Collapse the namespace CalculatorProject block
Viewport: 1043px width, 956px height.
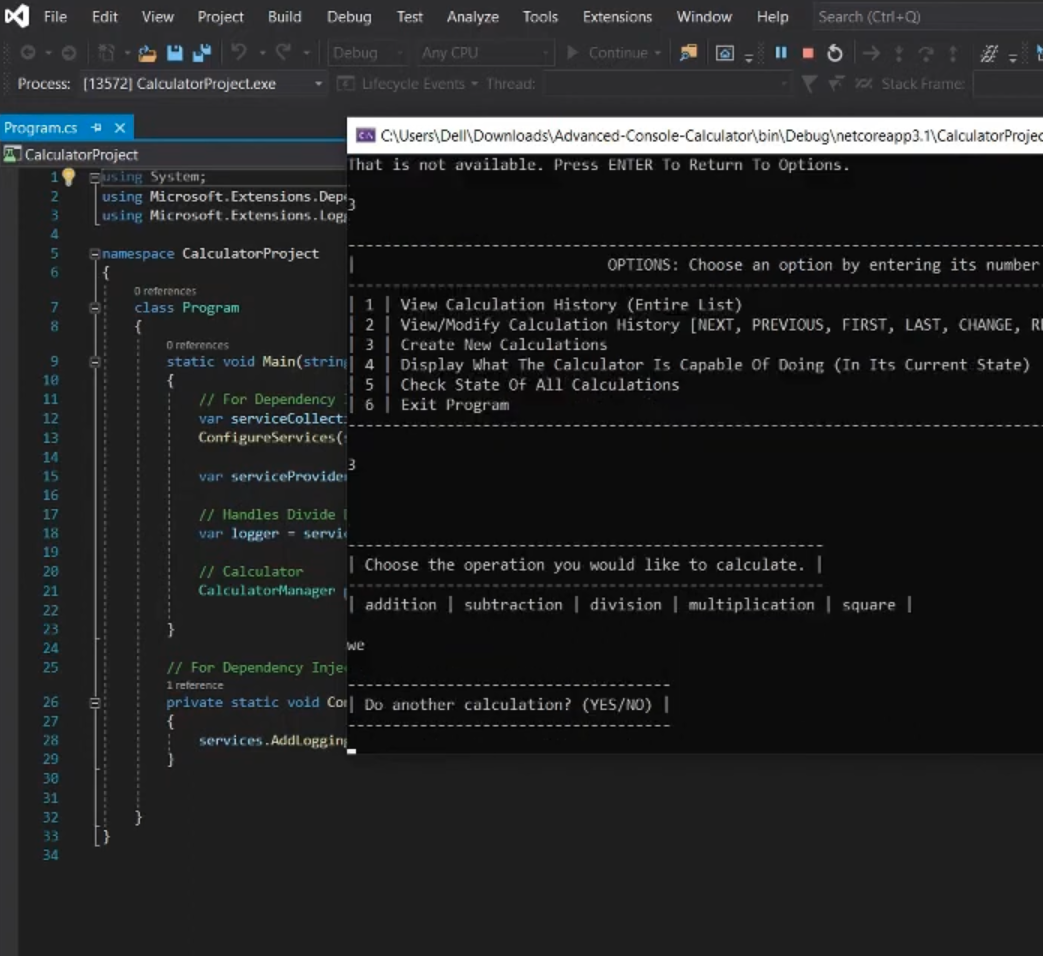94,253
